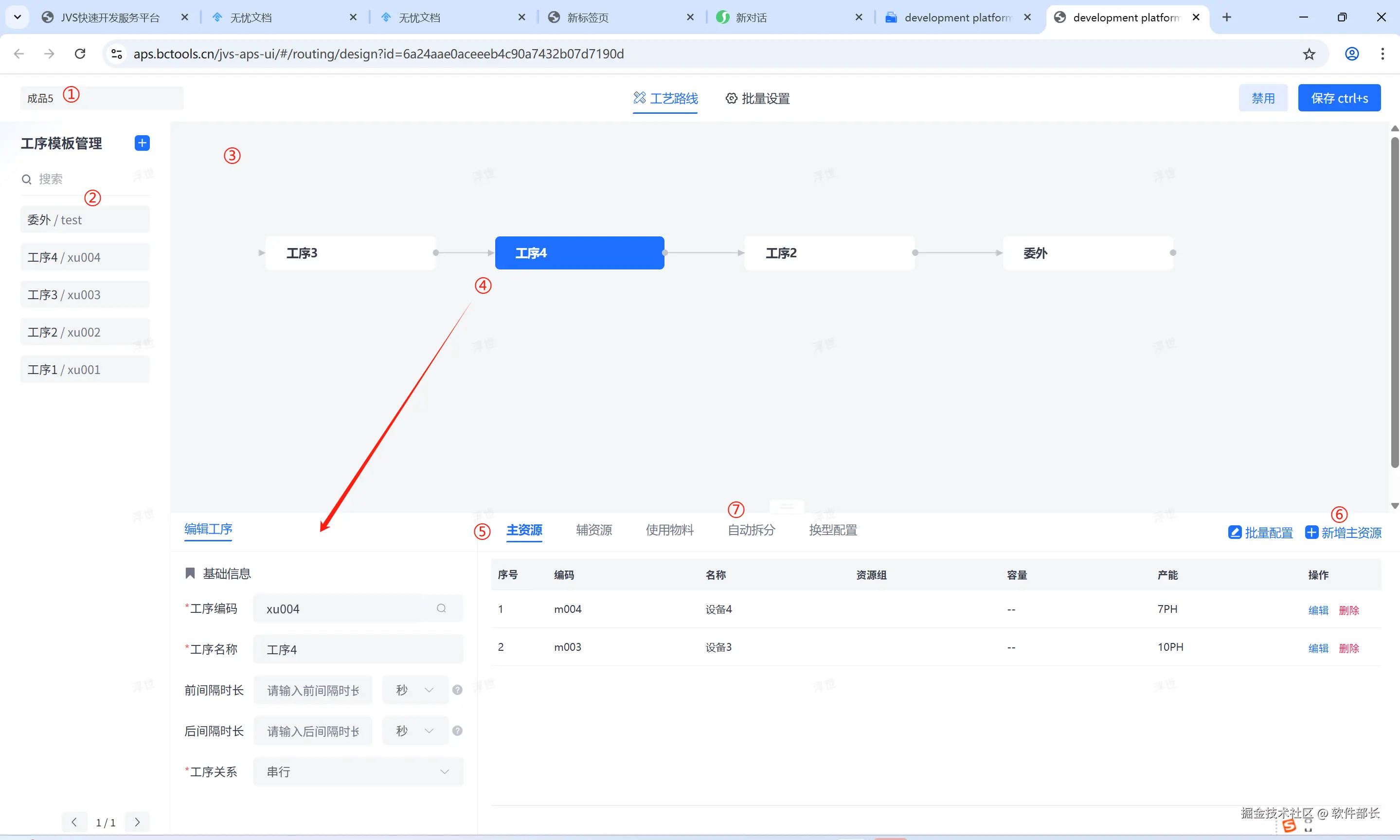
Task: Click the help icon next to 后间隔时长
Action: pos(457,731)
